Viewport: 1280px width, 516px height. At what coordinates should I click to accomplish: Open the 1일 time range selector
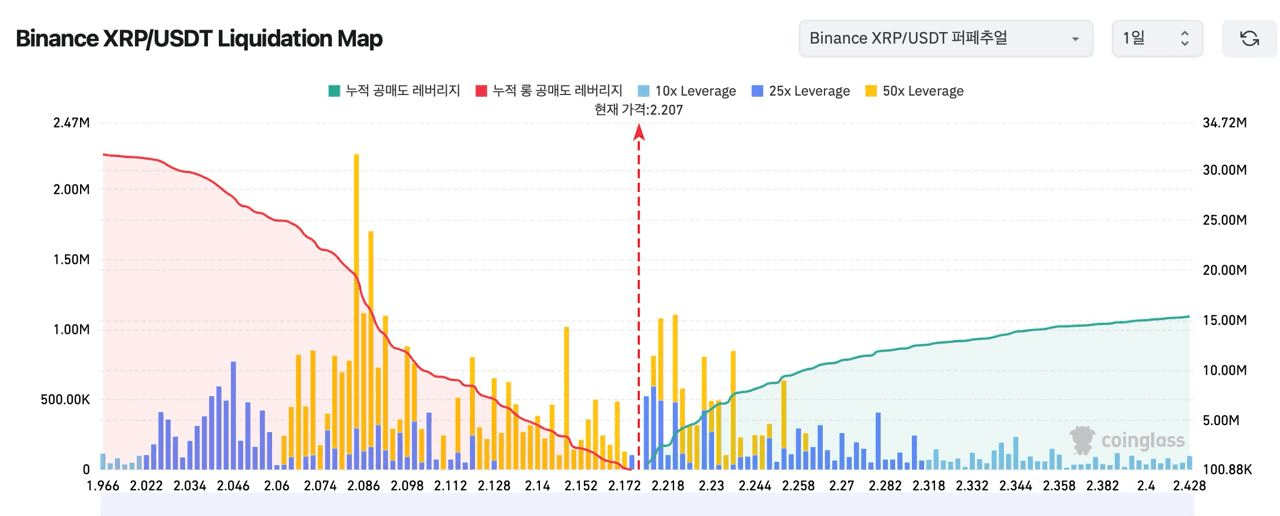click(x=1158, y=38)
